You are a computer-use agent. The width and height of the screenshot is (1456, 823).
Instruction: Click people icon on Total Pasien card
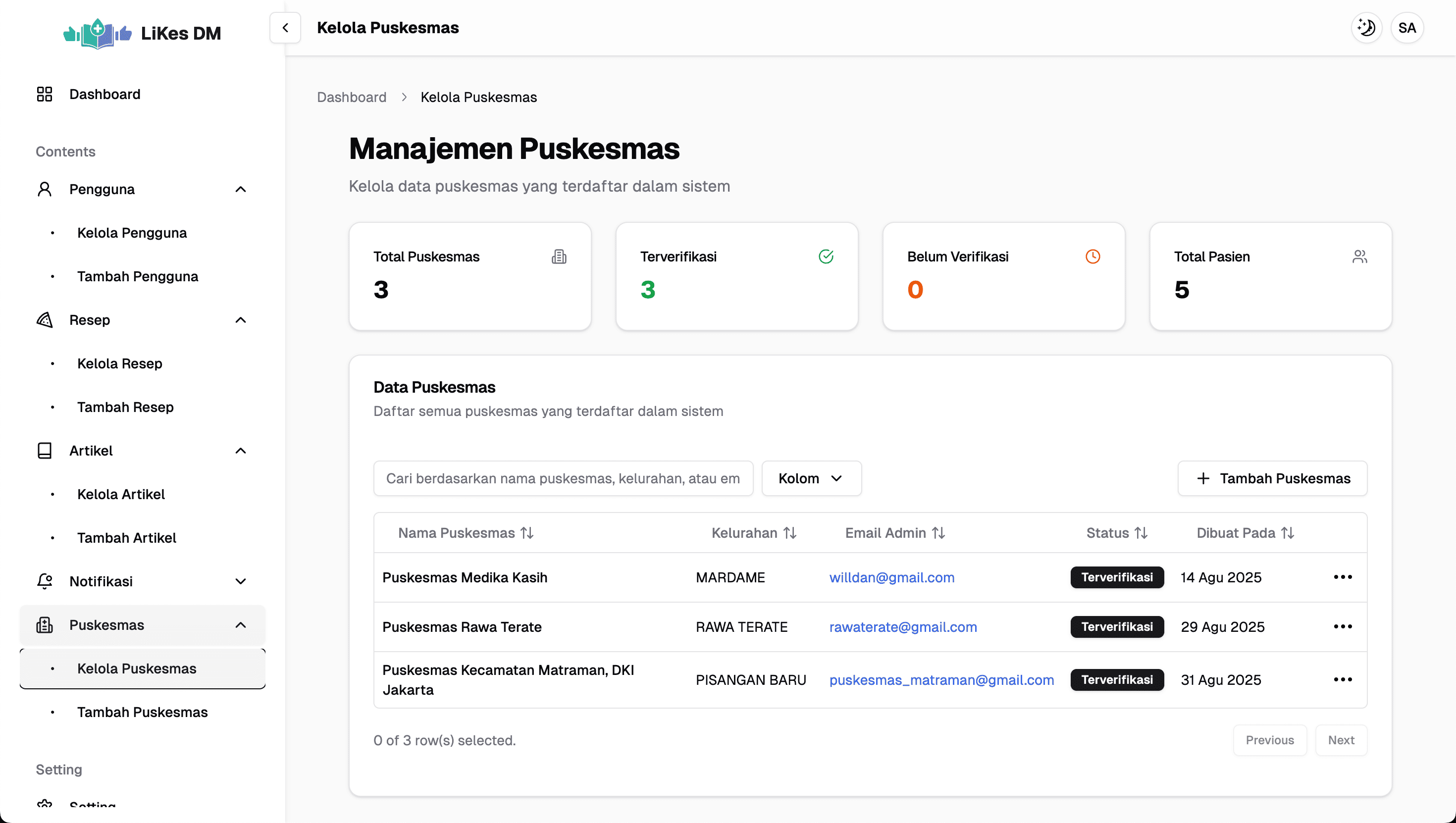click(1359, 257)
